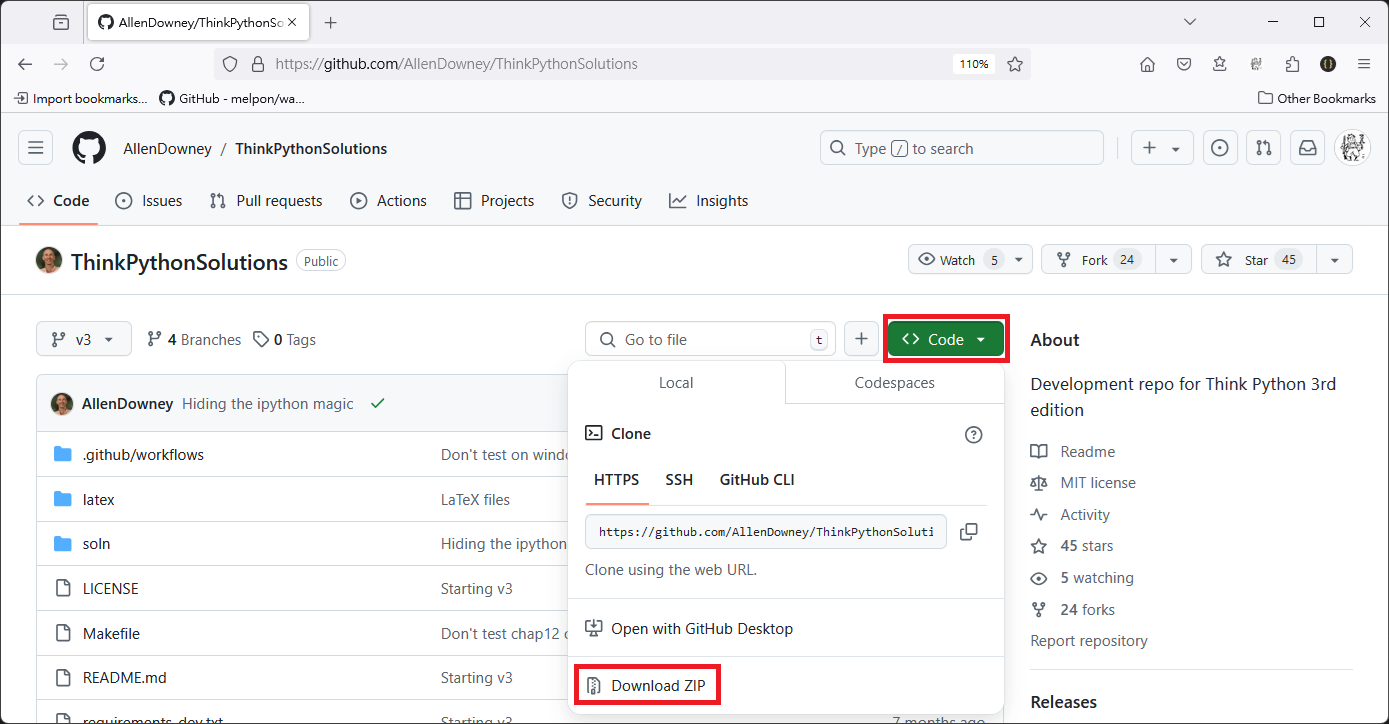Viewport: 1389px width, 724px height.
Task: Click the GitHub logo home icon
Action: (89, 149)
